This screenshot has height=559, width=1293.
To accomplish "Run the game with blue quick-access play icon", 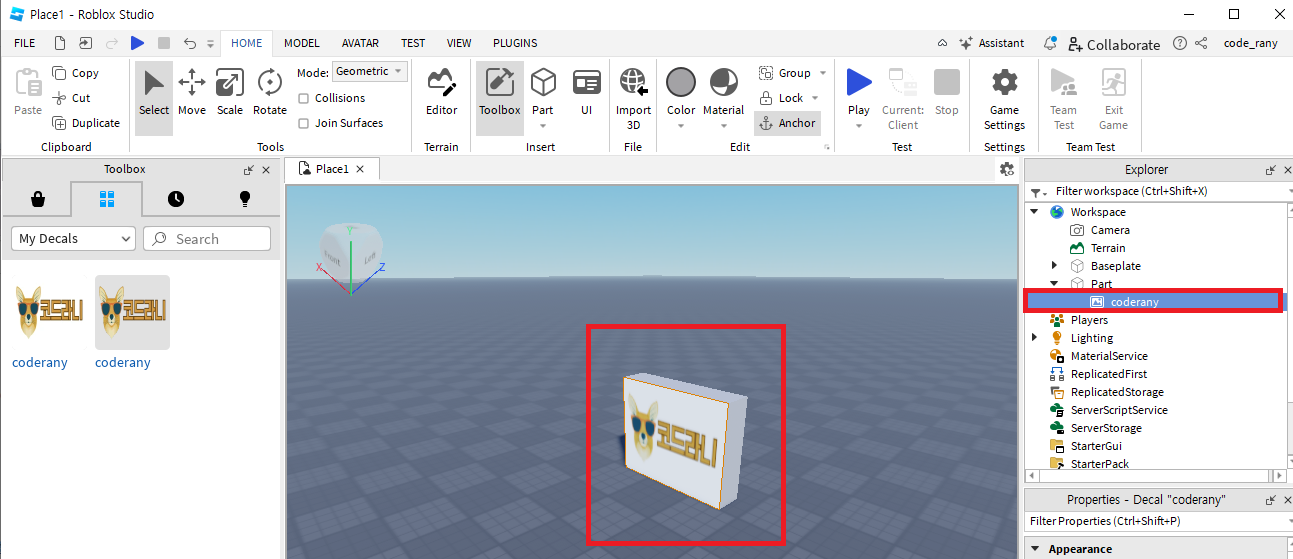I will [x=138, y=43].
